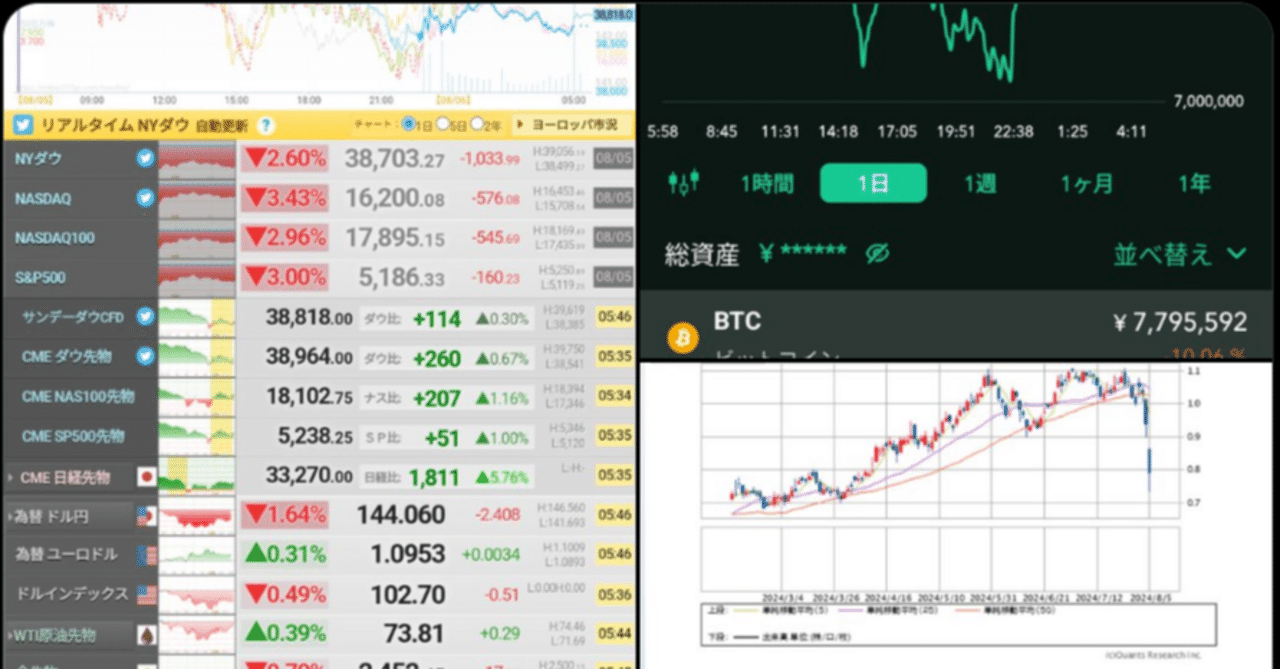The image size is (1280, 669).
Task: Click the US flag icon beside ドルインデックス
Action: 146,594
